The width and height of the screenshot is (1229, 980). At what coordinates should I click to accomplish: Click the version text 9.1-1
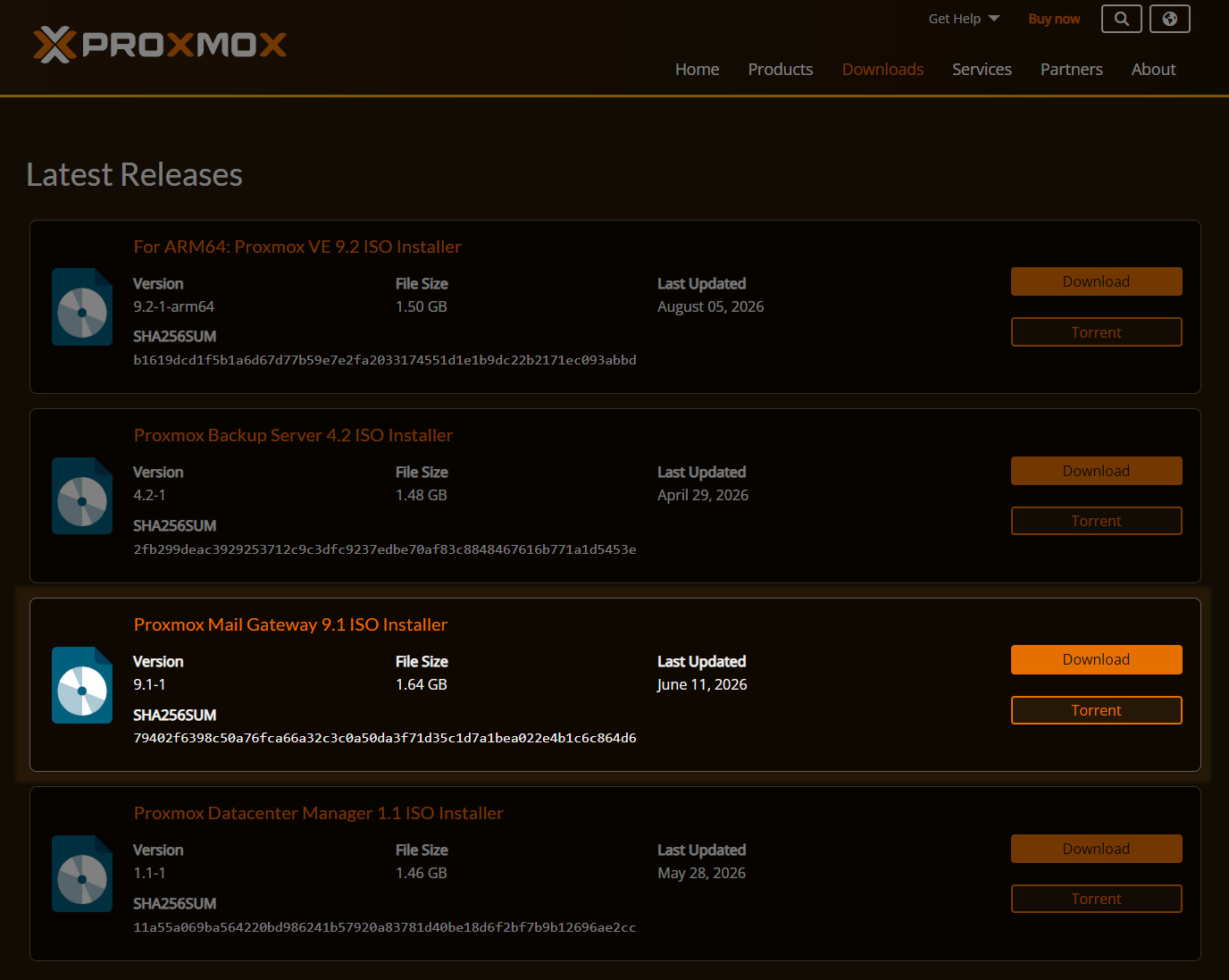pyautogui.click(x=149, y=684)
